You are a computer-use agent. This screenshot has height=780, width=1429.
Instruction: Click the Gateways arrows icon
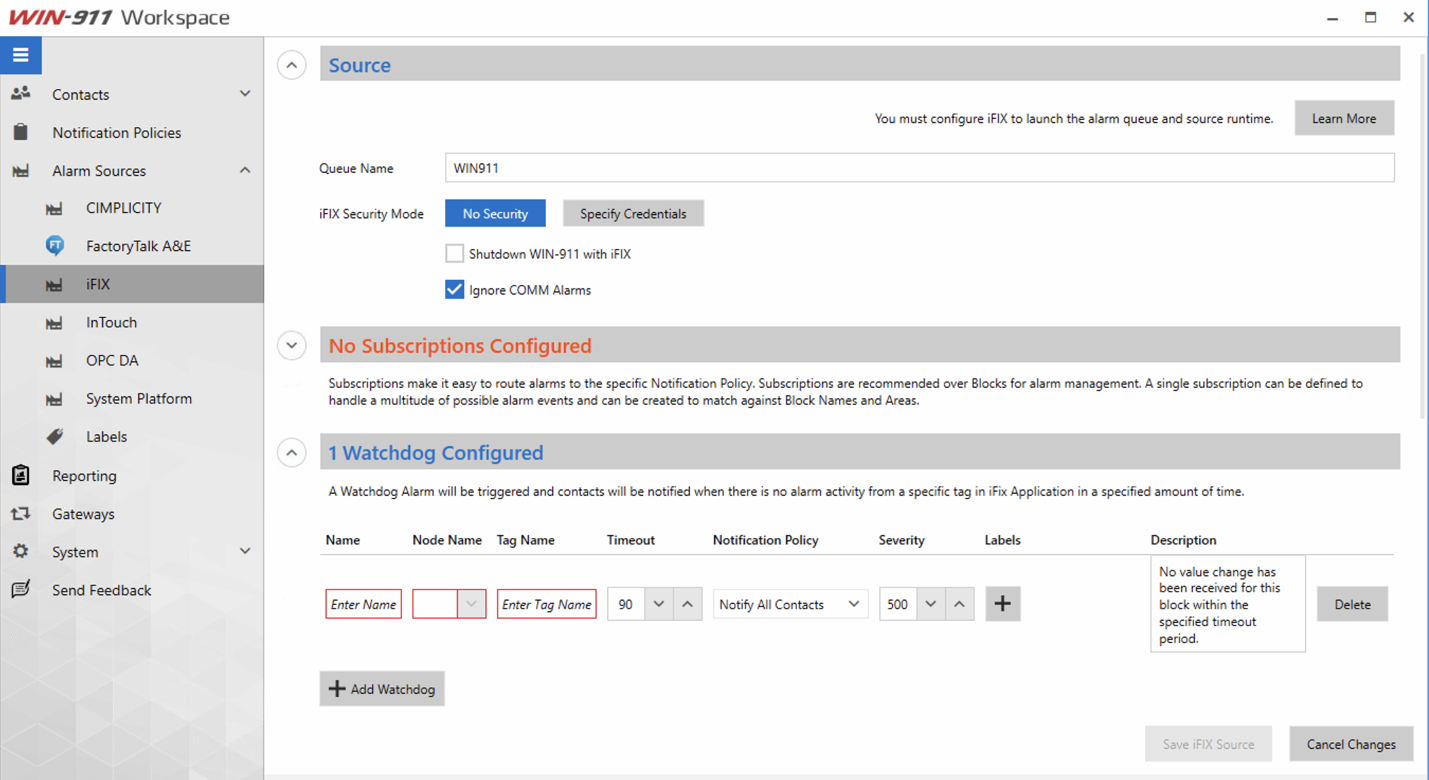pos(20,514)
